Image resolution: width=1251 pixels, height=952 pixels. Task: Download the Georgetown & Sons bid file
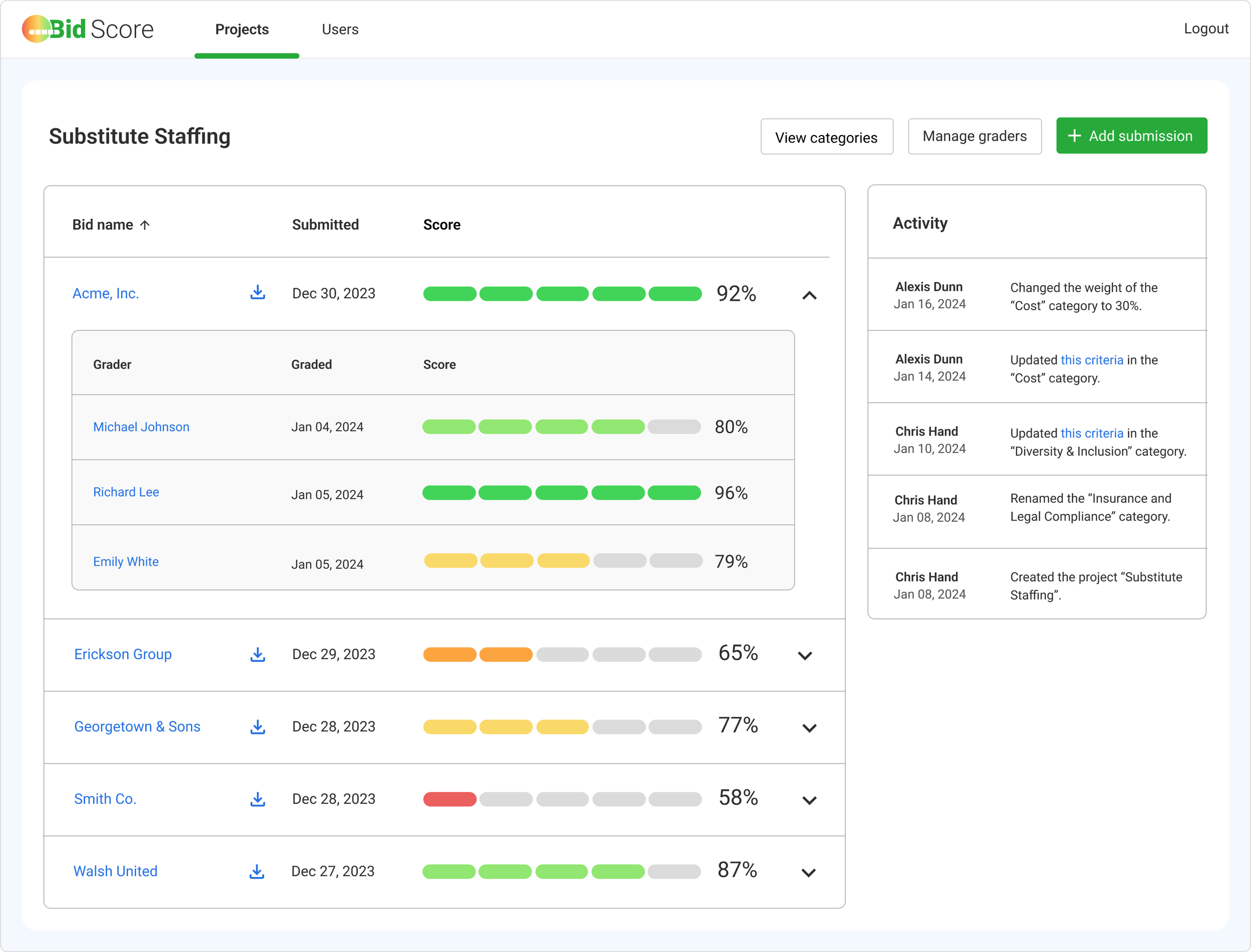(x=258, y=727)
